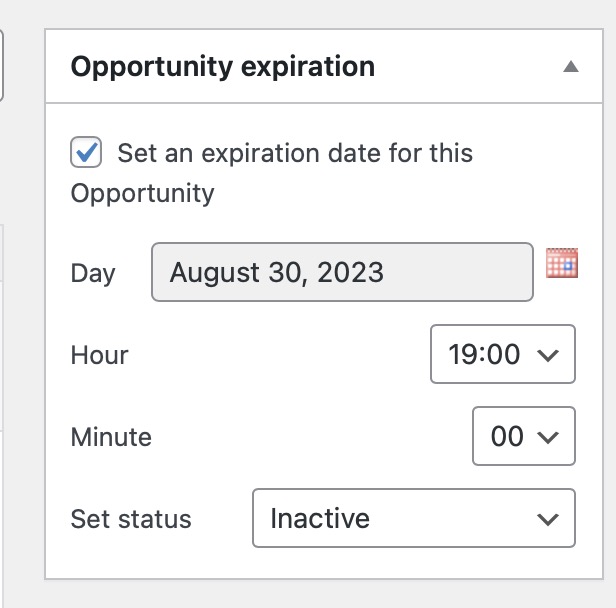Click the 'Day' field label
Image resolution: width=616 pixels, height=608 pixels.
click(x=93, y=274)
